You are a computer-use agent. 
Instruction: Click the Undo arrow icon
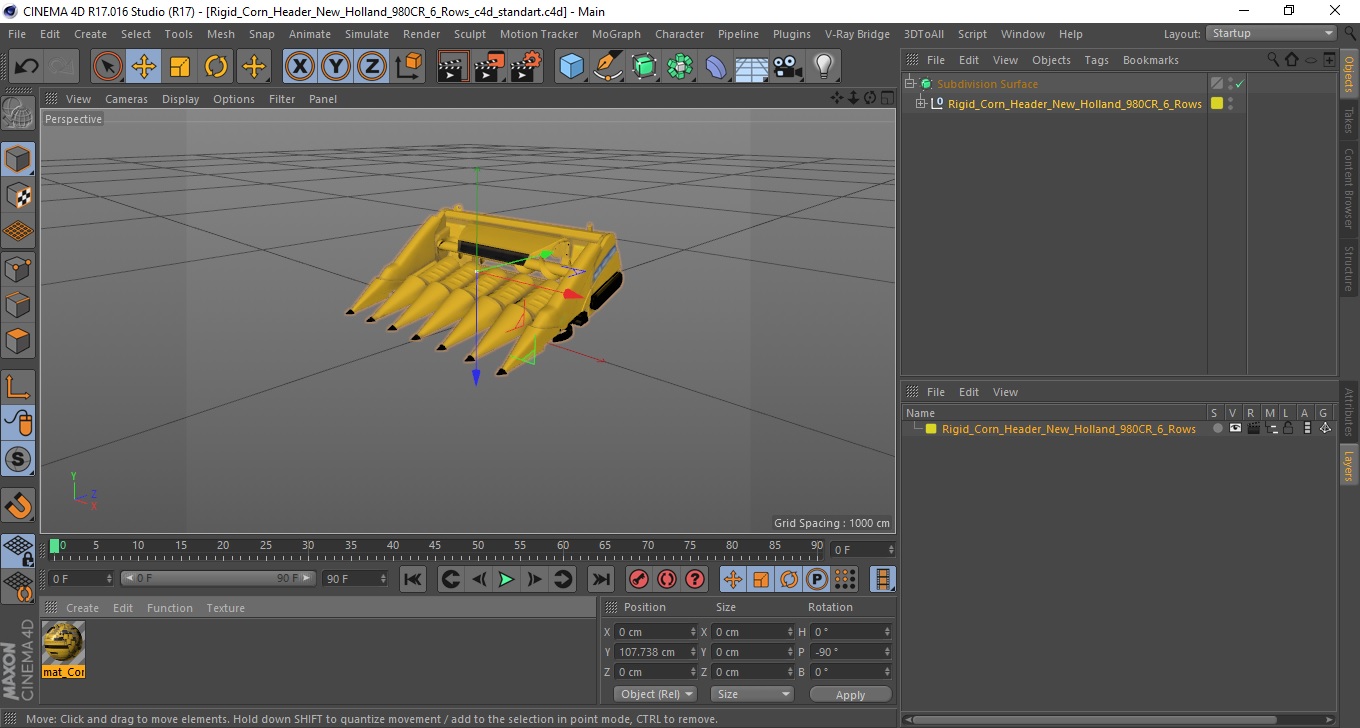[27, 67]
